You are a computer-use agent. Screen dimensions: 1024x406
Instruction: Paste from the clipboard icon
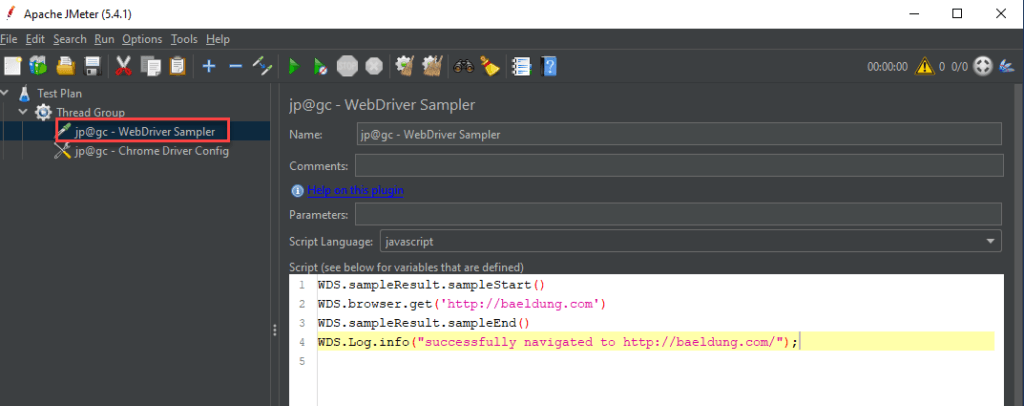pyautogui.click(x=177, y=66)
